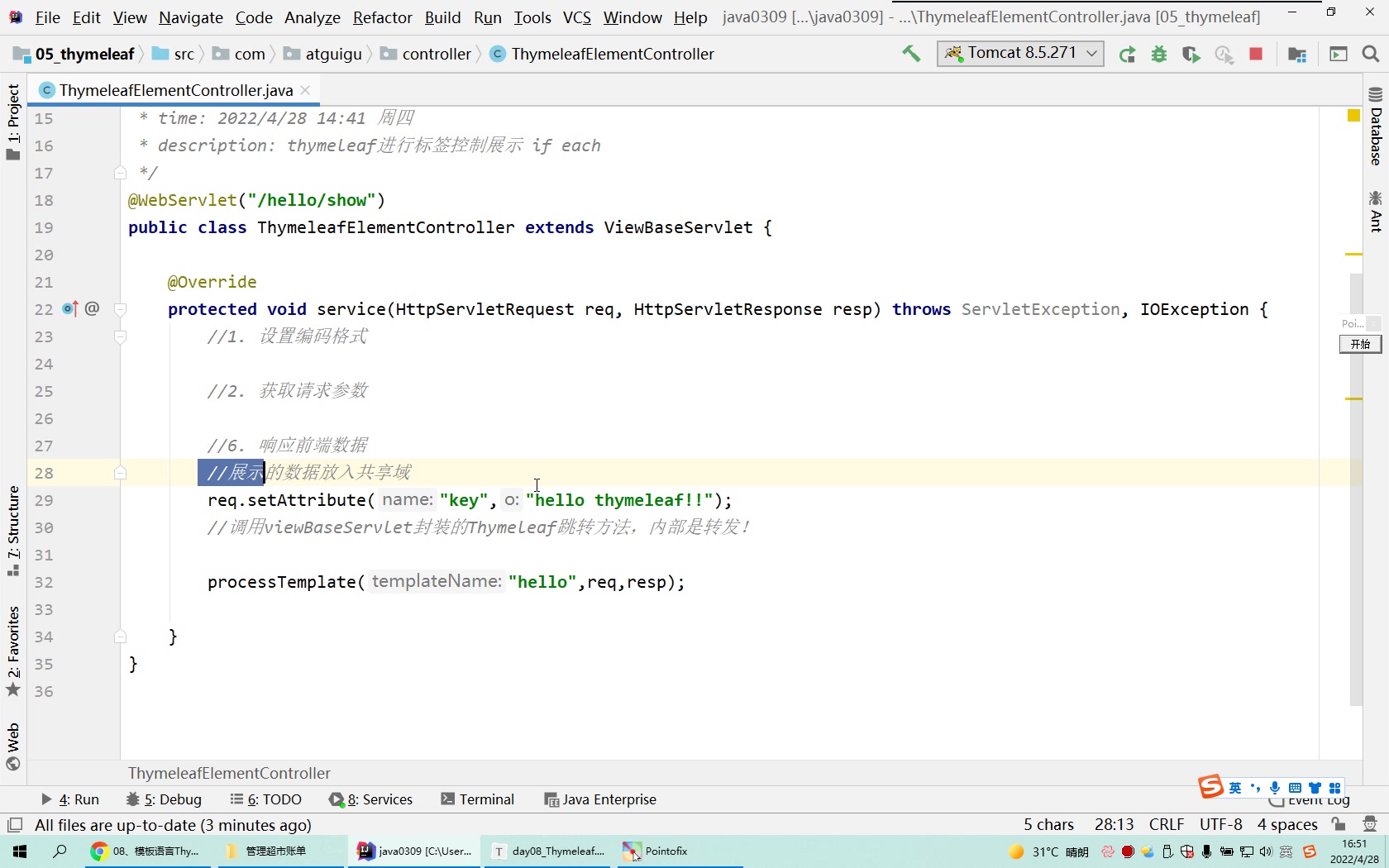Collapse the service method fold on line 22
The image size is (1389, 868).
coord(120,310)
